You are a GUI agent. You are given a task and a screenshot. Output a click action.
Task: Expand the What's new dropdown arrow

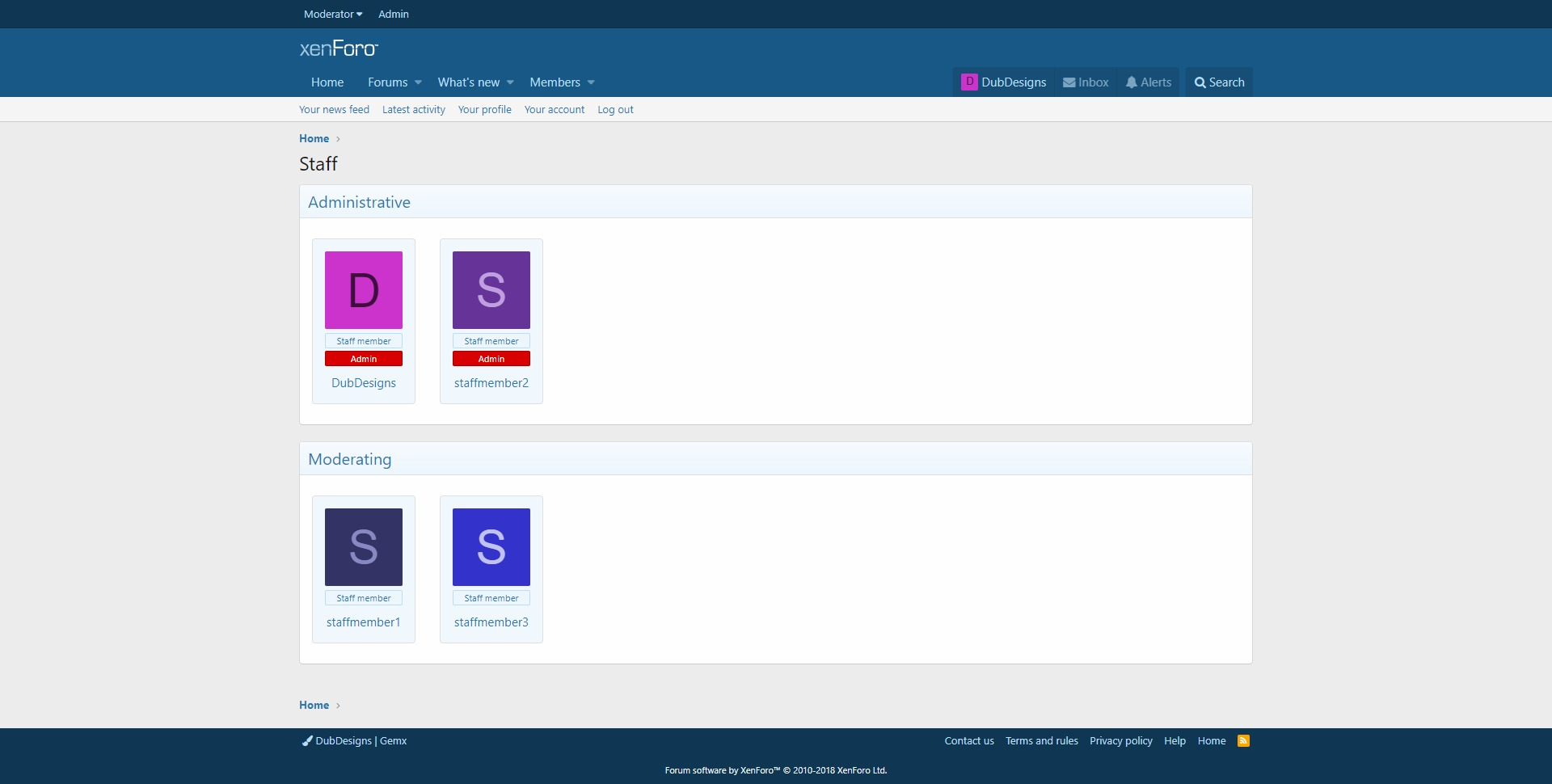[x=510, y=82]
